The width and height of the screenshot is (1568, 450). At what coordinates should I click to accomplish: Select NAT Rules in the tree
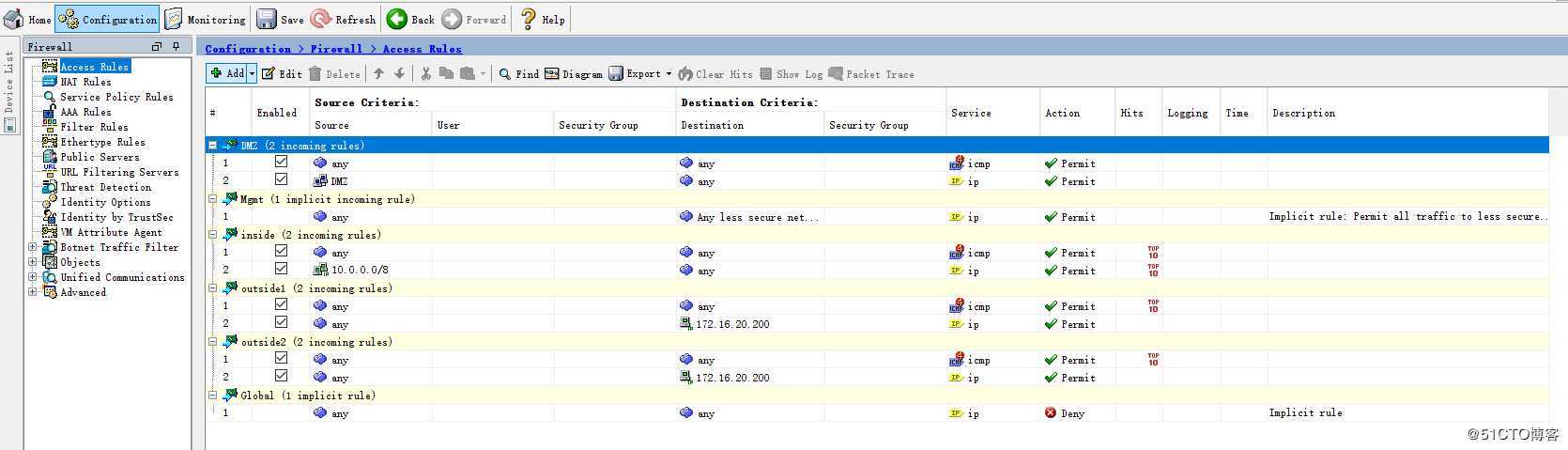pos(85,82)
